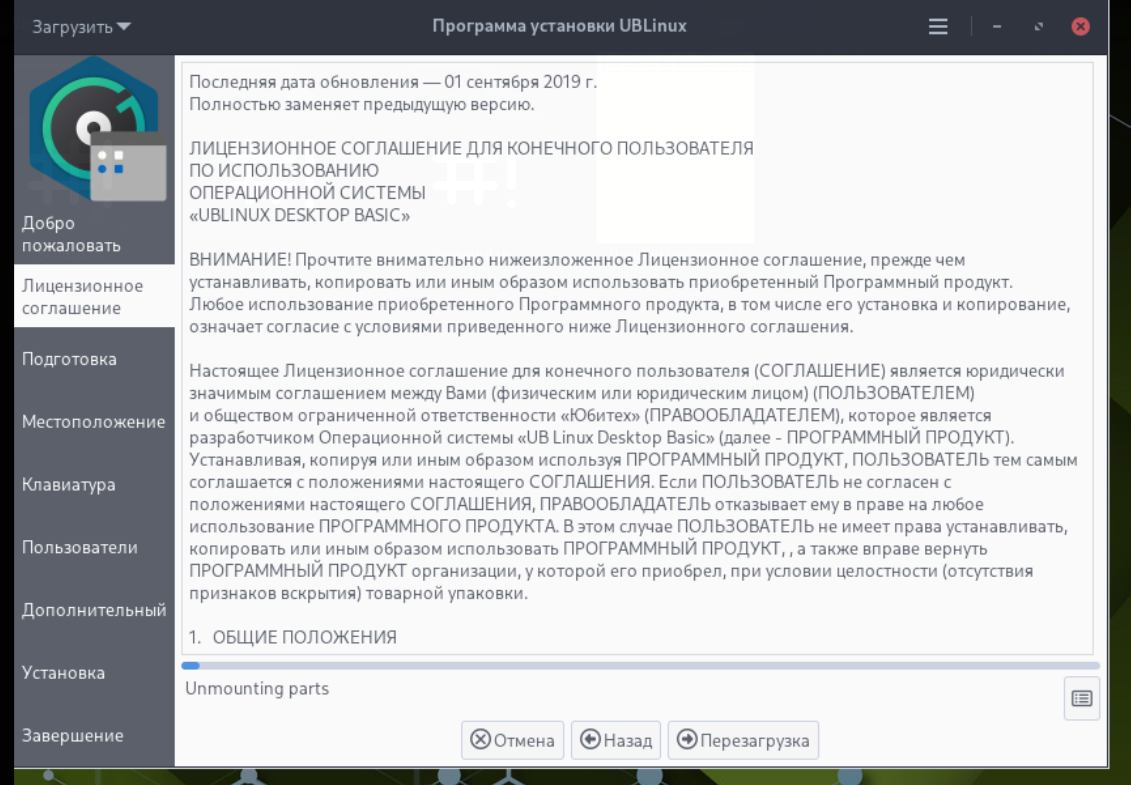The height and width of the screenshot is (785, 1131).
Task: Click the installation progress bar
Action: click(641, 666)
